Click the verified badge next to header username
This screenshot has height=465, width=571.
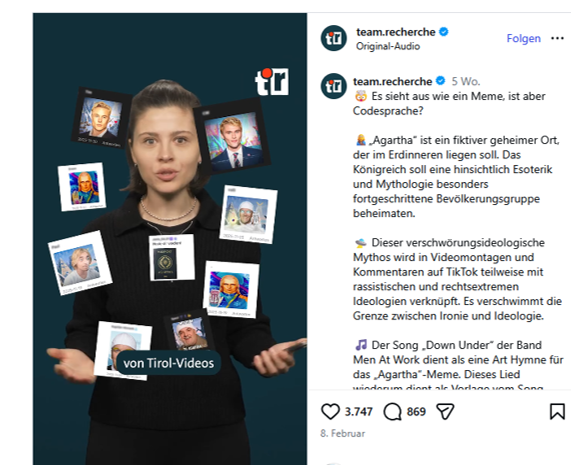444,32
